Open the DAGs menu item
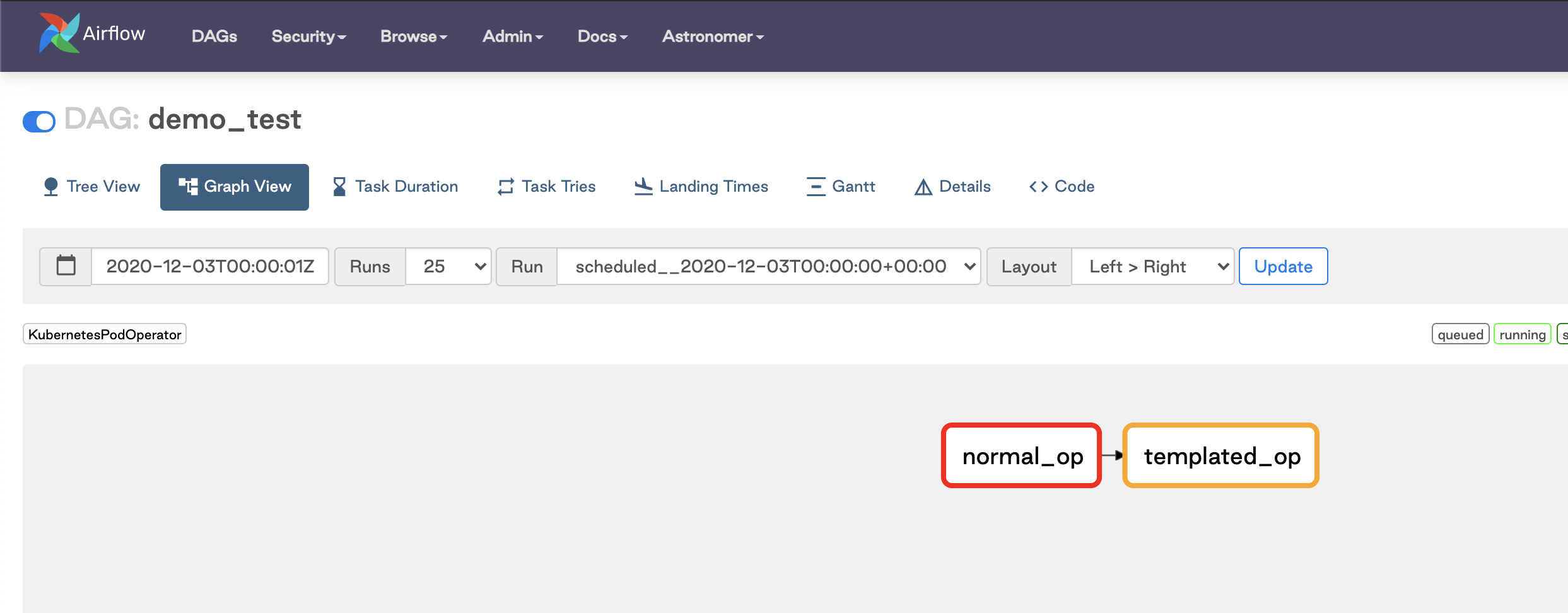This screenshot has width=1568, height=613. click(214, 37)
